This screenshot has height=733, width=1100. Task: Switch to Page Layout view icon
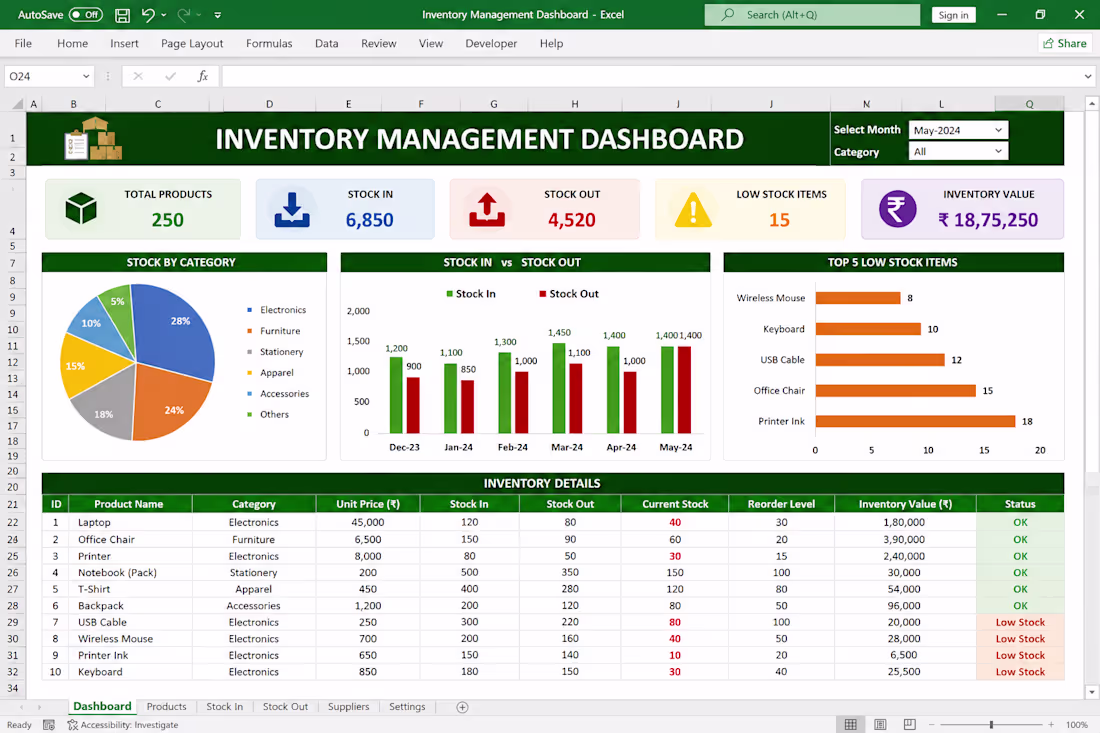point(880,725)
